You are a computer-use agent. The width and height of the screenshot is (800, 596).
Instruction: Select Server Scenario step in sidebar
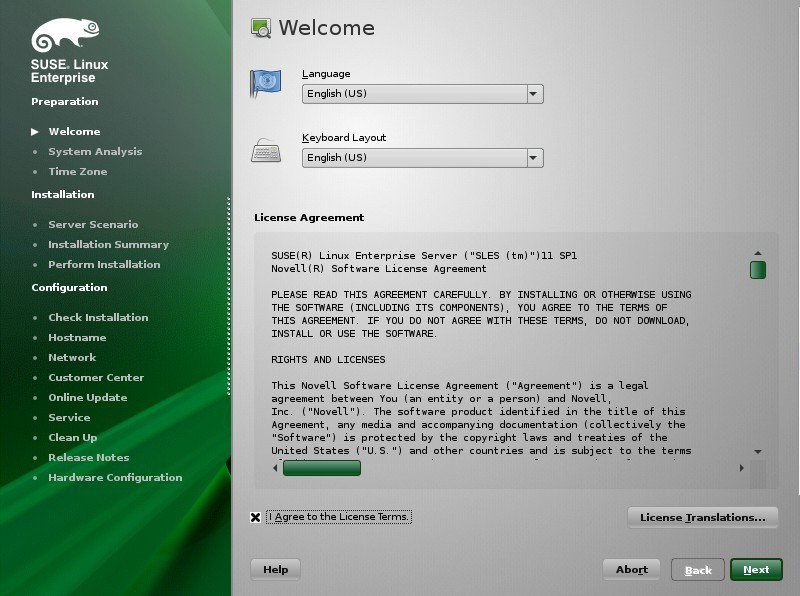click(x=93, y=225)
